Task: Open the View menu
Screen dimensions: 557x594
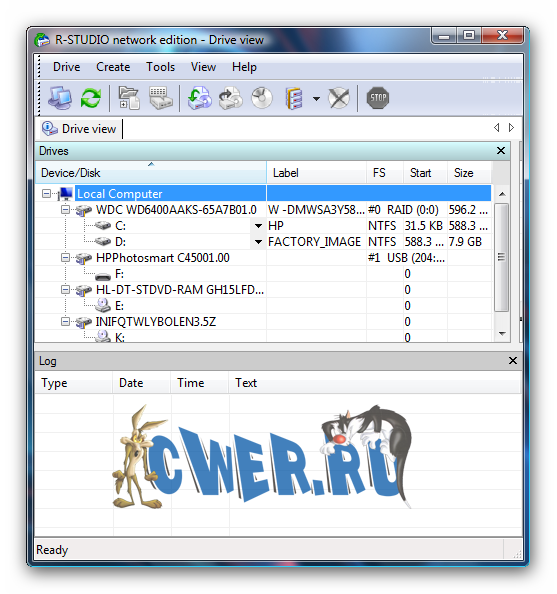Action: [x=203, y=67]
